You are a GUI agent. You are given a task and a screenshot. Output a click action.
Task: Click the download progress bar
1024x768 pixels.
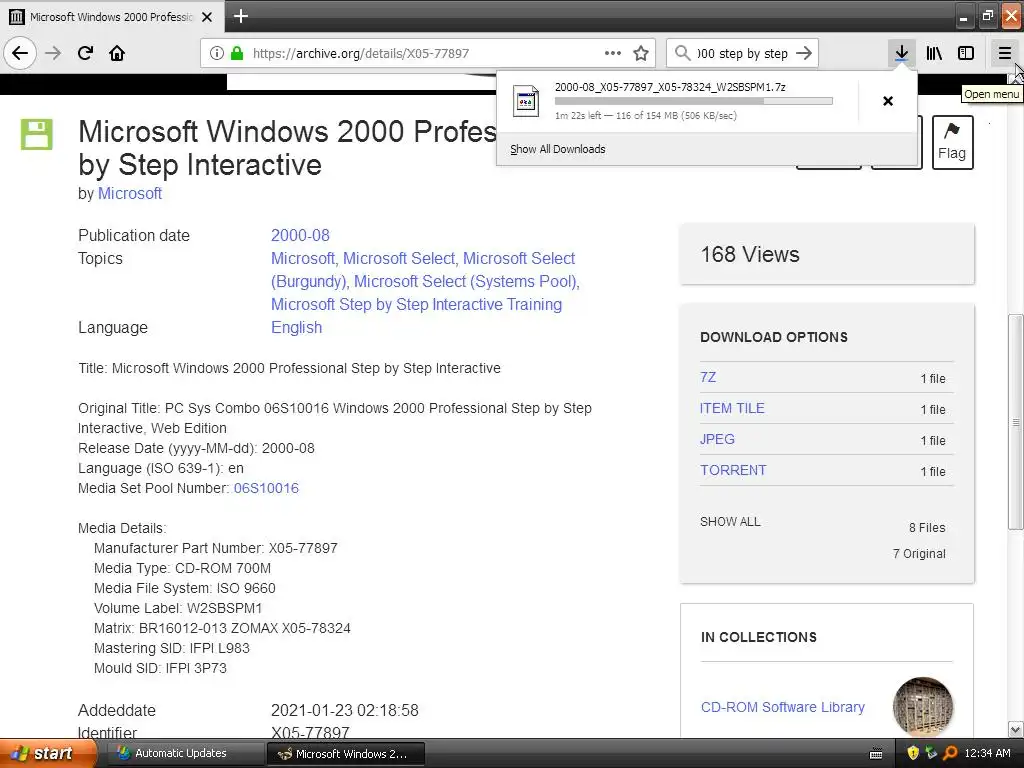tap(694, 101)
